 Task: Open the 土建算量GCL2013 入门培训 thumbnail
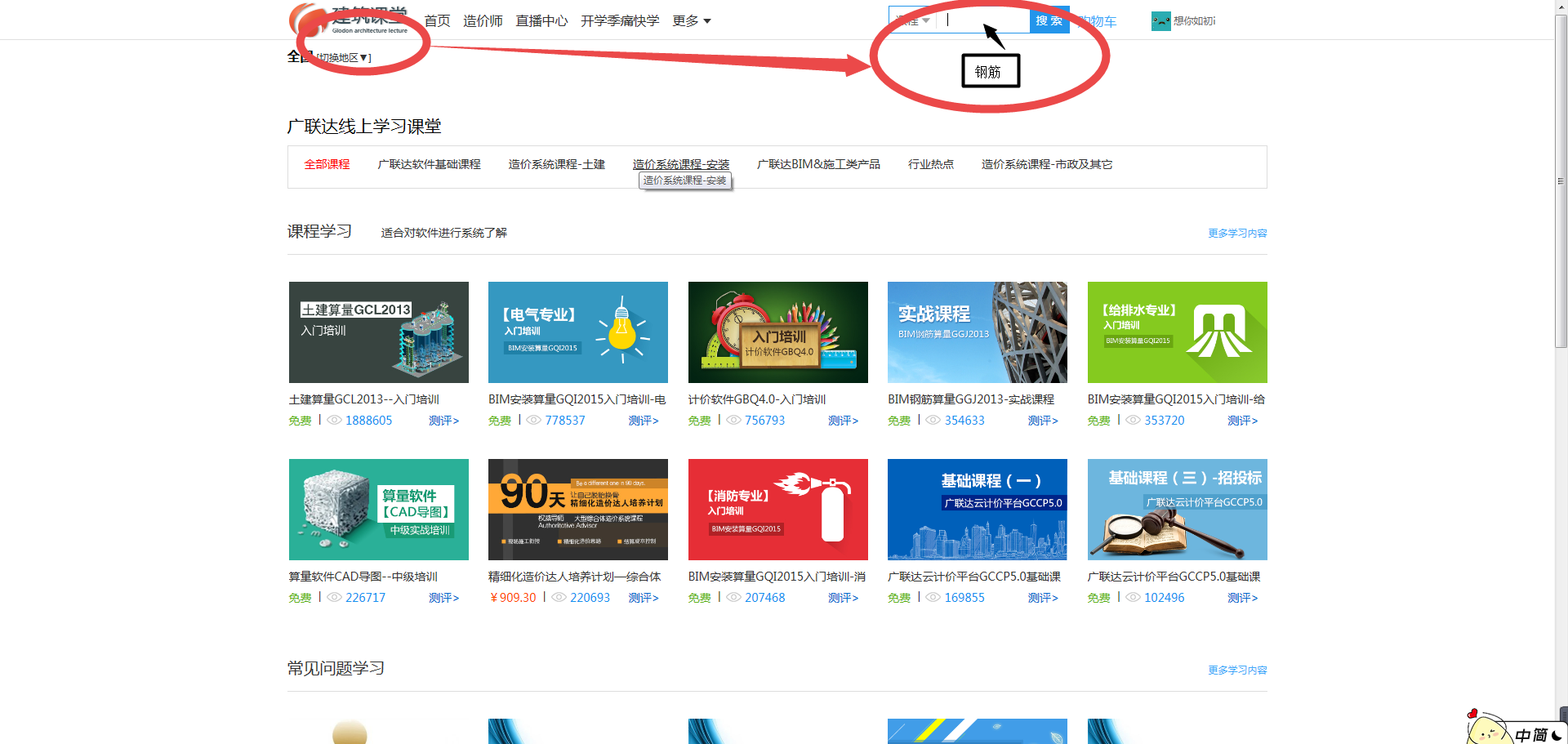[x=379, y=332]
